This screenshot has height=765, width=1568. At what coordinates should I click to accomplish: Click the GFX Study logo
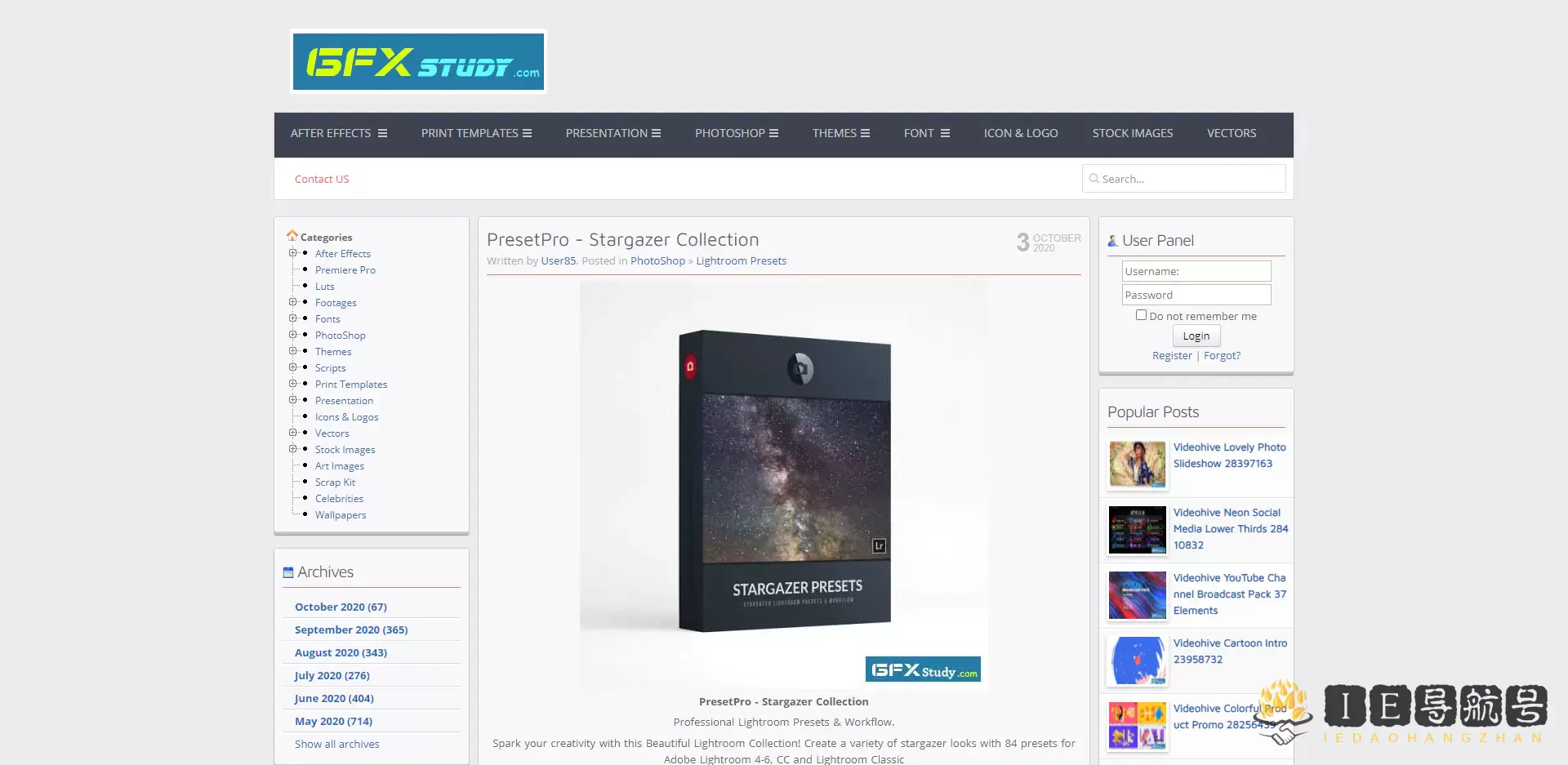(418, 61)
